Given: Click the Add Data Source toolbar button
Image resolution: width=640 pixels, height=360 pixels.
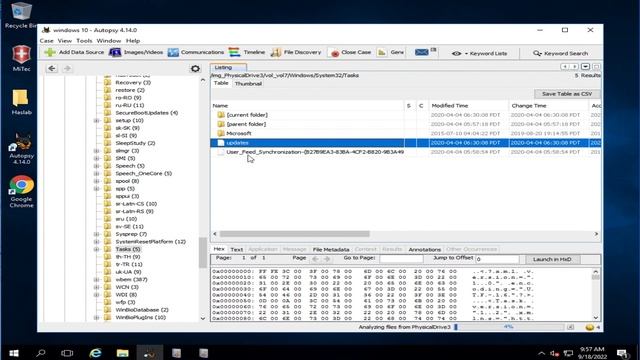Looking at the screenshot, I should click(x=74, y=52).
